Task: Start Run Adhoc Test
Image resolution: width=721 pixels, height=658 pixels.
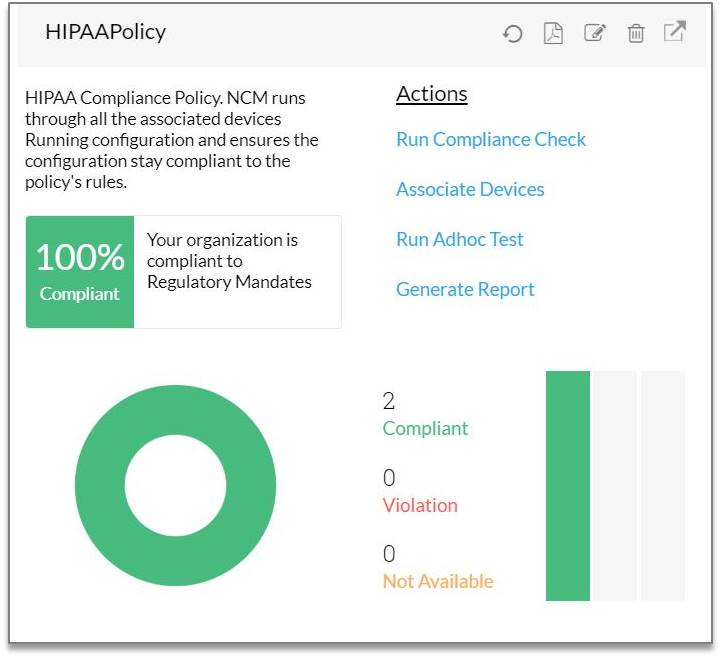Action: (459, 240)
